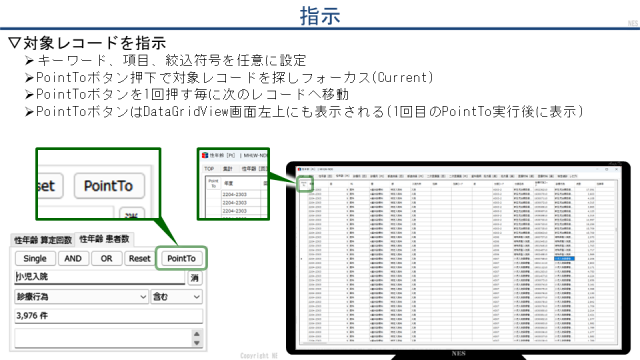
Task: Click the Point To grid corner button in zoomed view
Action: pos(213,183)
